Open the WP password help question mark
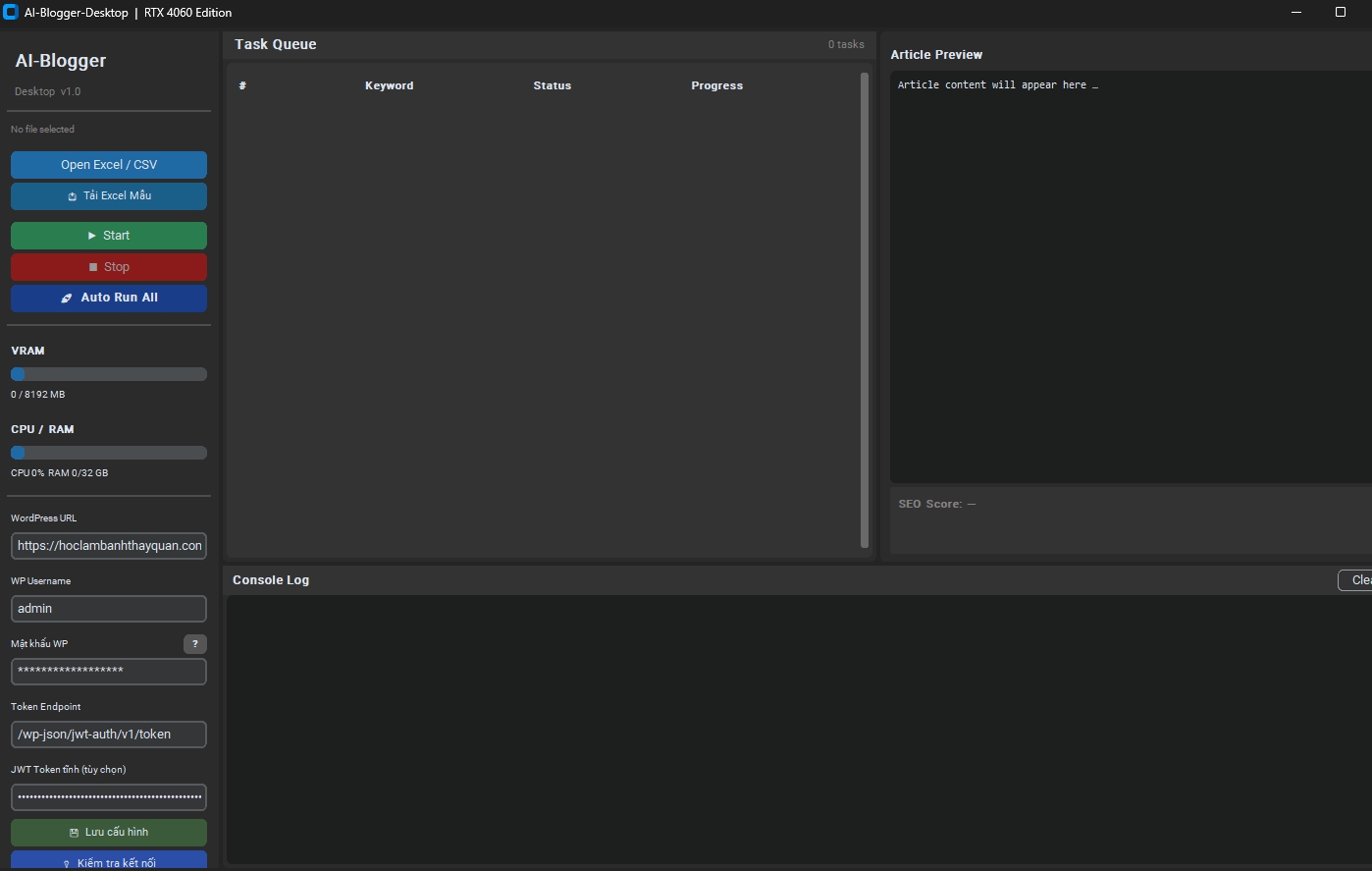This screenshot has width=1372, height=871. pos(195,644)
